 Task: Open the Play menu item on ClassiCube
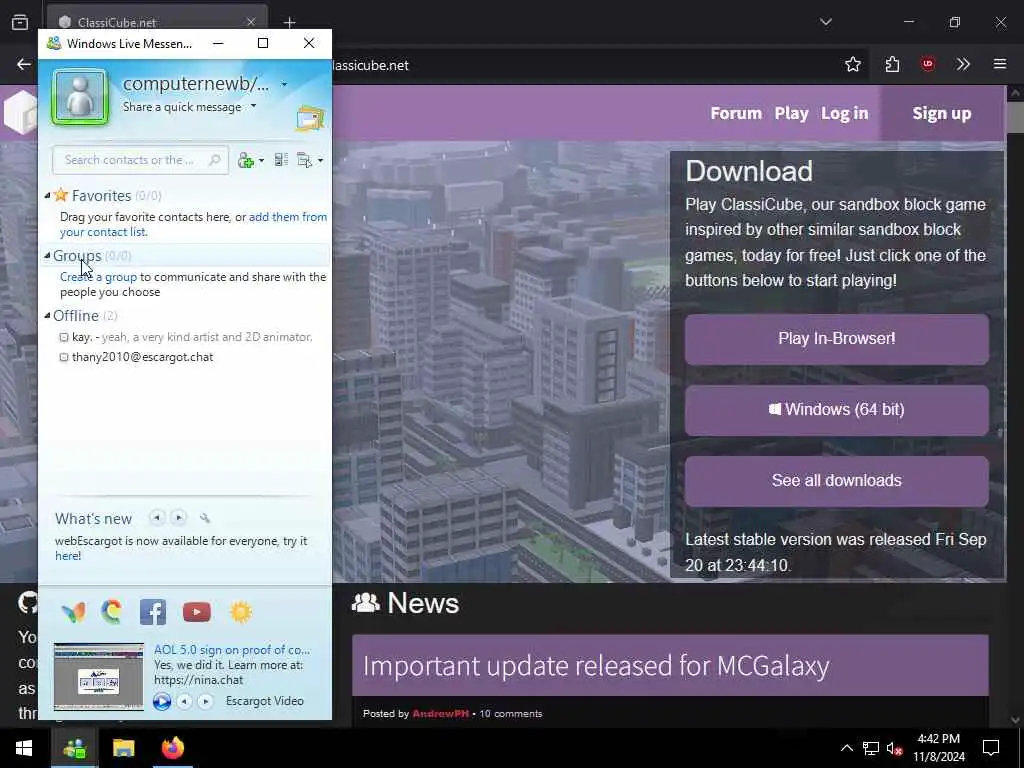[792, 113]
